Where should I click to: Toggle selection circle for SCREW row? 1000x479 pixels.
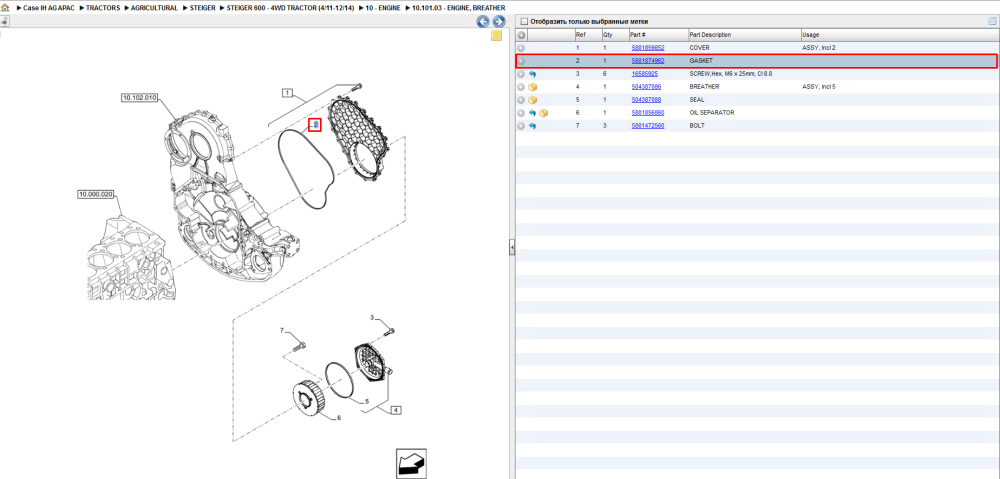521,74
